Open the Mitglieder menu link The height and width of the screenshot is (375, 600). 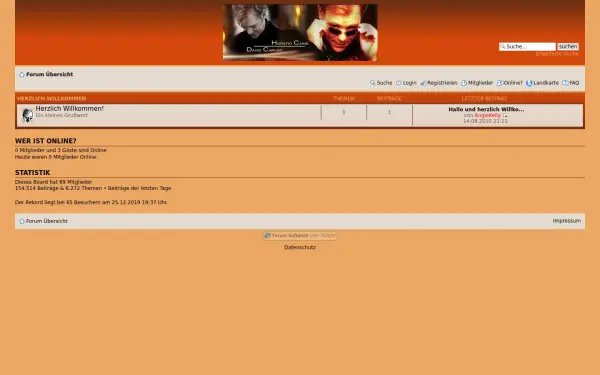[480, 83]
